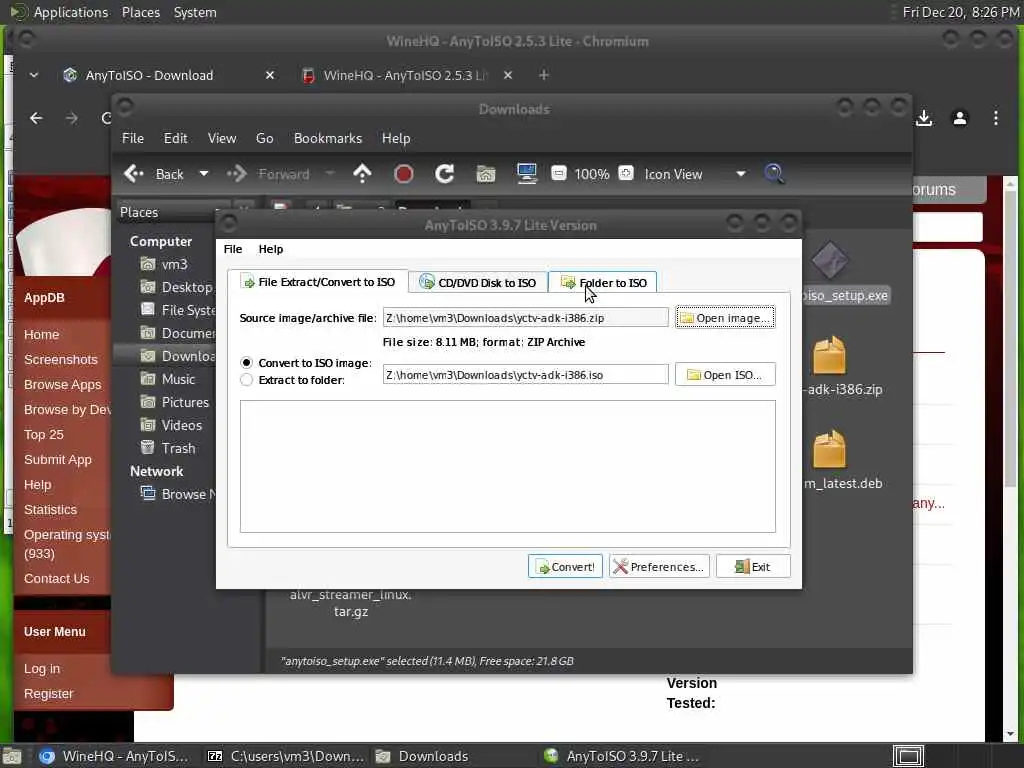Expand the Back history dropdown arrow
This screenshot has height=768, width=1024.
point(204,174)
